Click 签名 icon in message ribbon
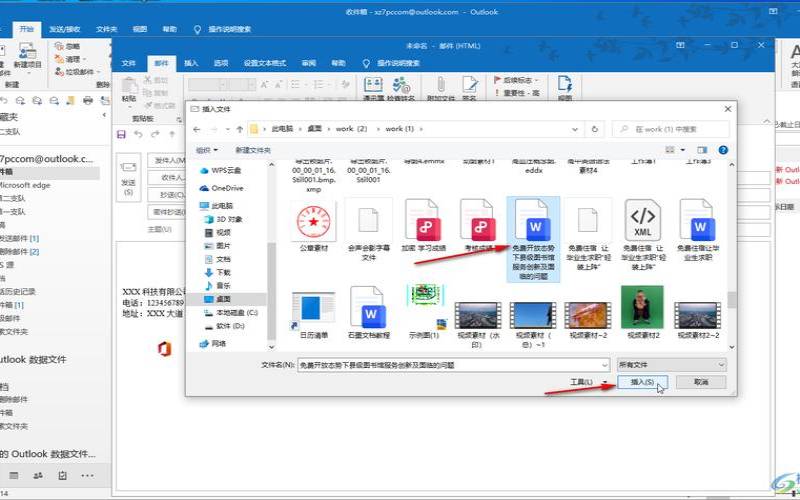800x500 pixels. pos(469,89)
